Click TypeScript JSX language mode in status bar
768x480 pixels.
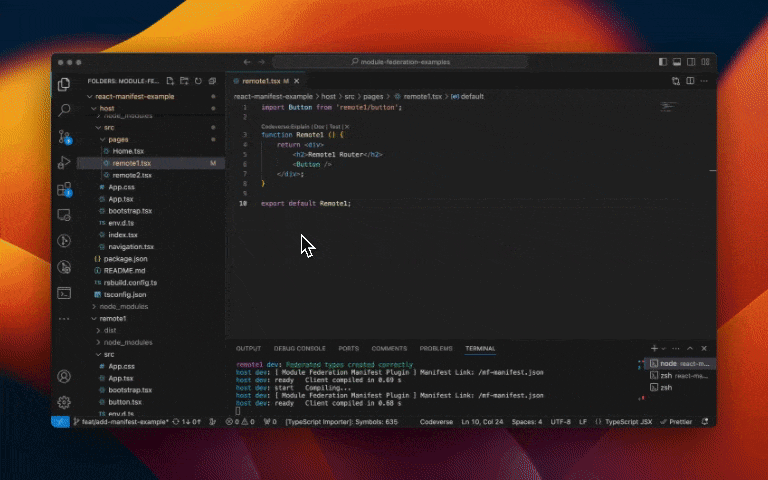tap(635, 422)
